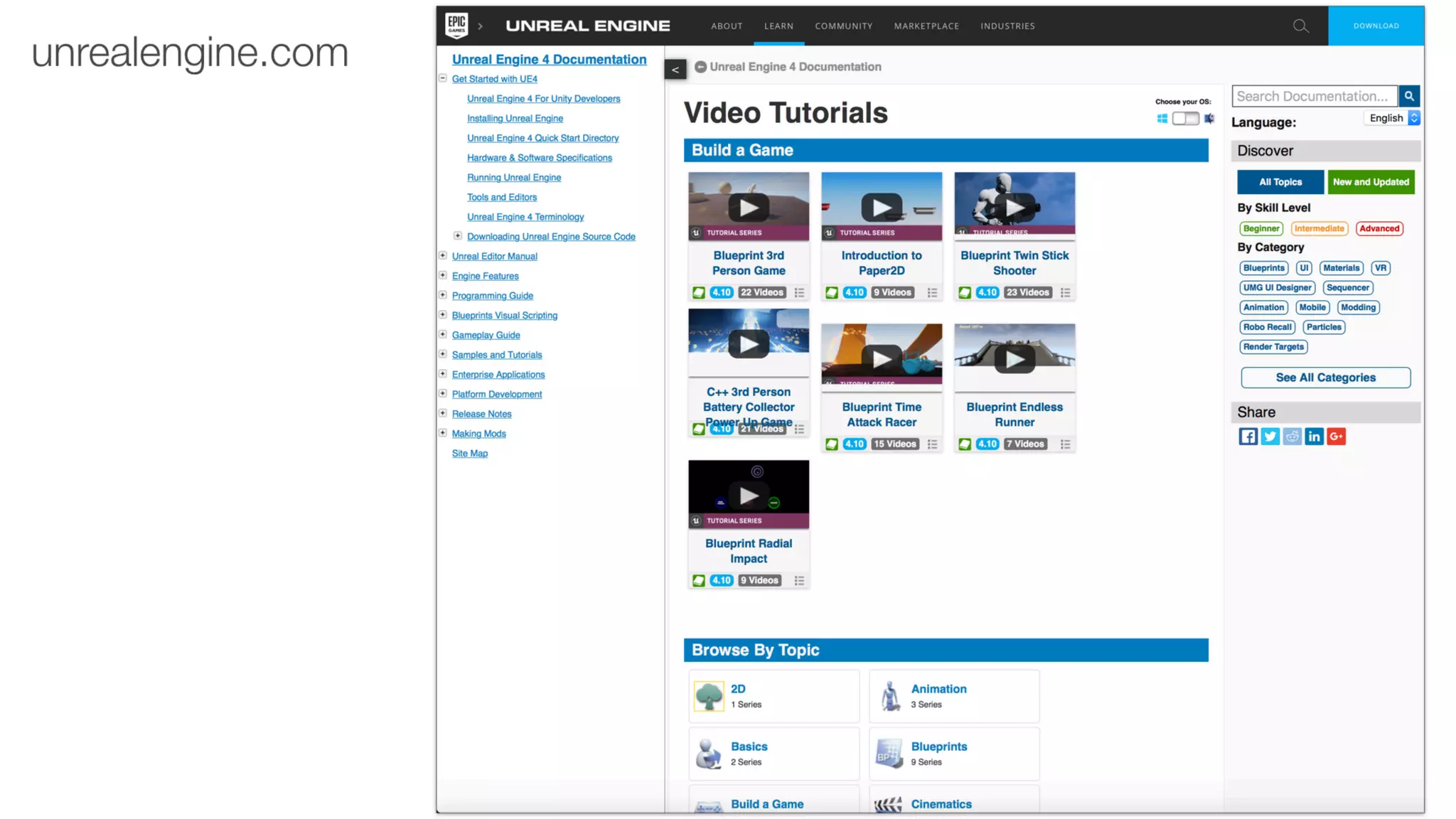The image size is (1456, 819).
Task: Collapse the Get Started with UE4 section
Action: pos(443,78)
